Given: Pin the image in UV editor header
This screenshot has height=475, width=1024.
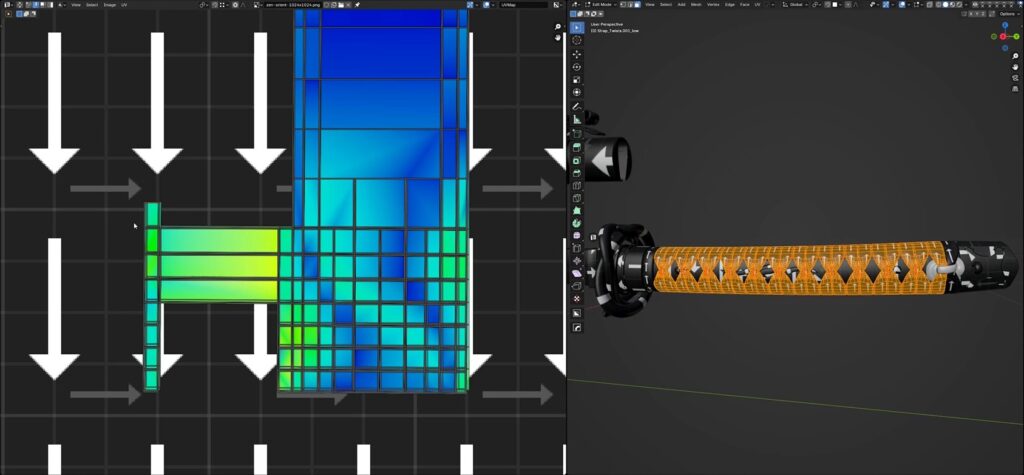Looking at the screenshot, I should click(357, 5).
